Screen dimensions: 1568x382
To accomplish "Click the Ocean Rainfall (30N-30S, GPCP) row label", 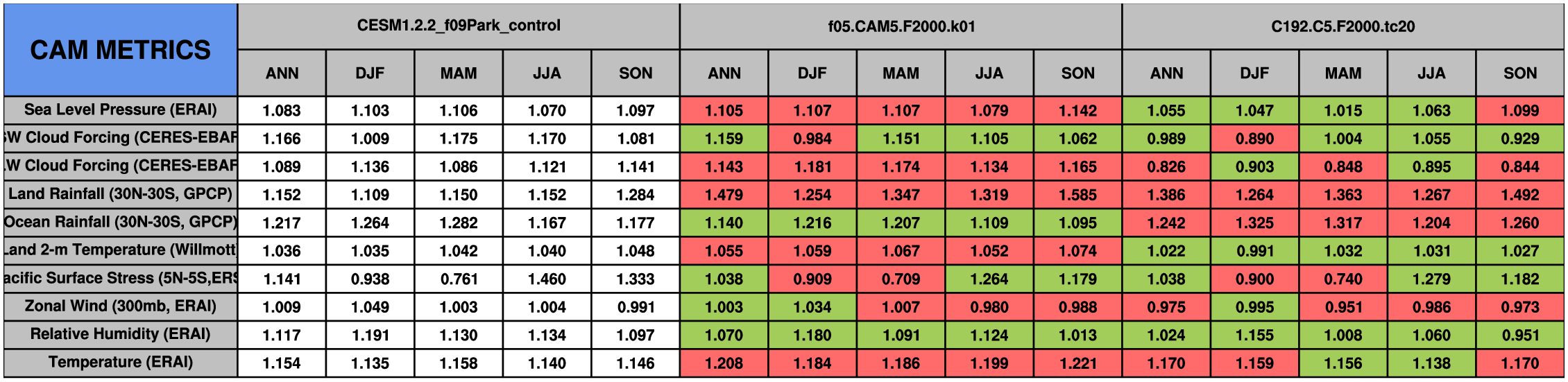I will tap(120, 222).
